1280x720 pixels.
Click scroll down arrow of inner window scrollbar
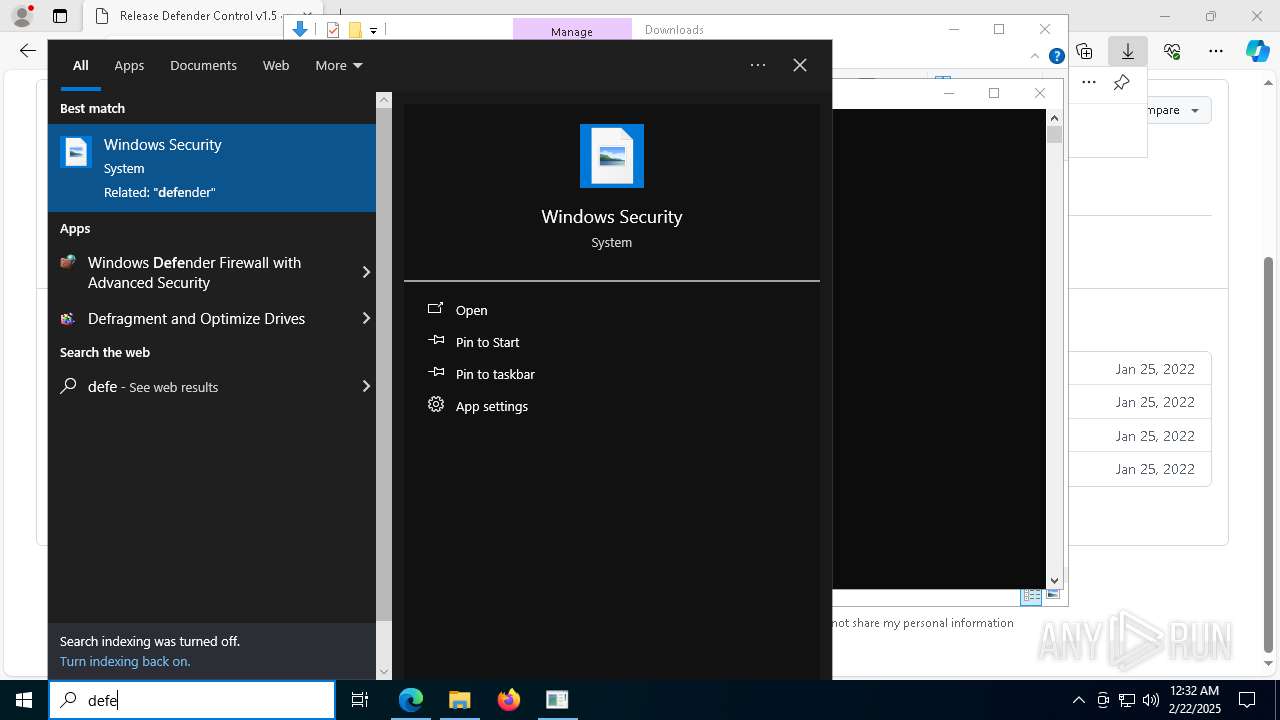pyautogui.click(x=1054, y=580)
